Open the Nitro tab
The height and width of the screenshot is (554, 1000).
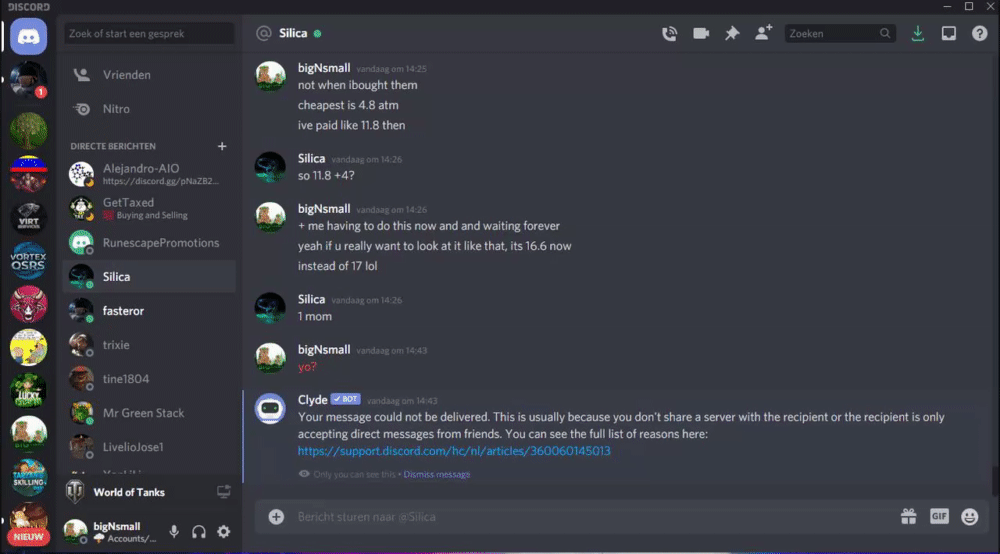149,109
